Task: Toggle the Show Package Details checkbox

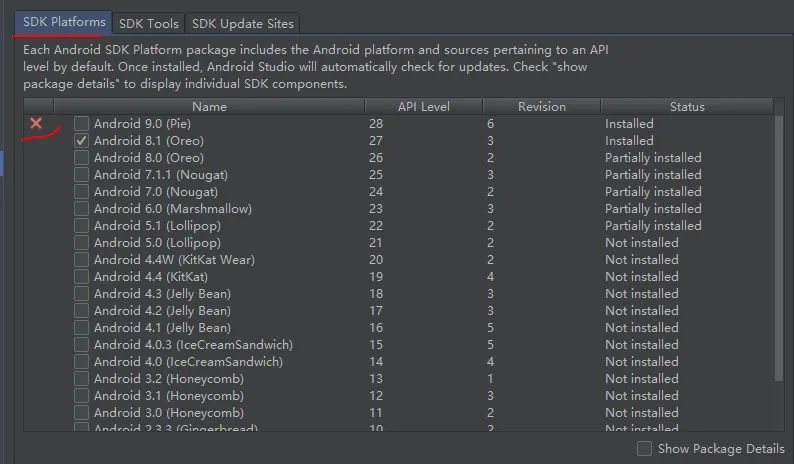Action: pyautogui.click(x=645, y=448)
